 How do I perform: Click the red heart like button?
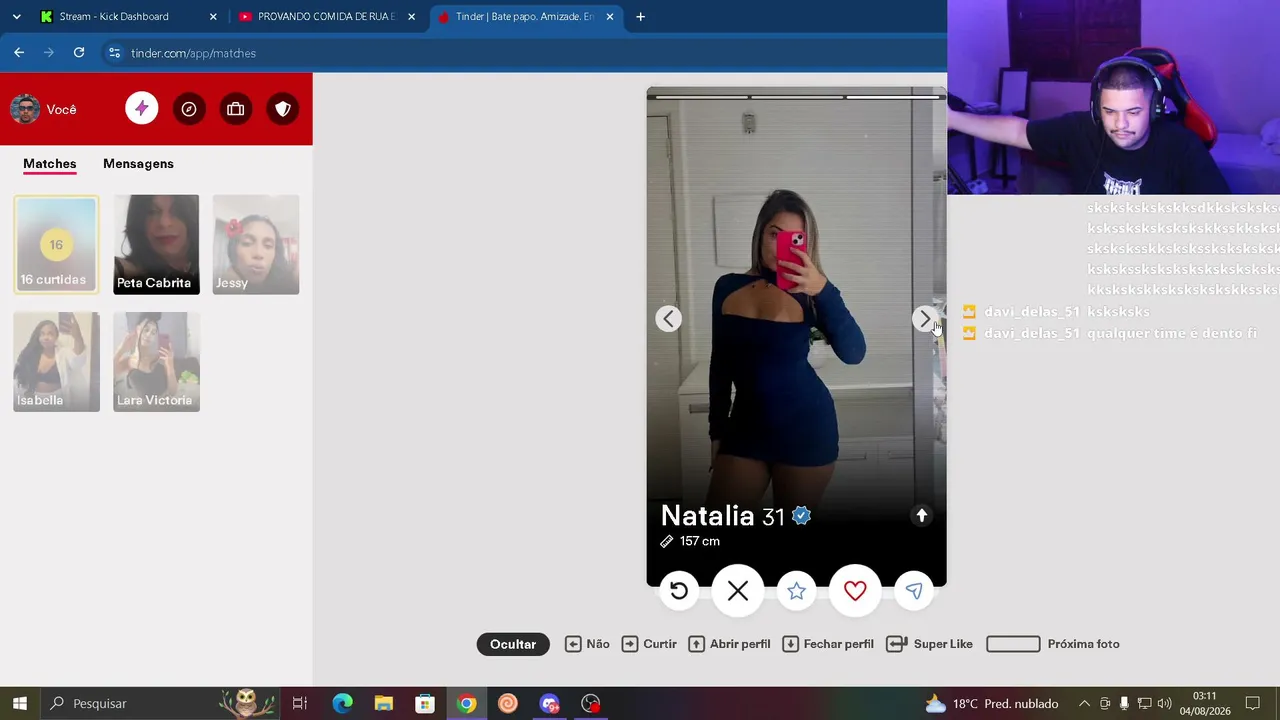coord(855,591)
